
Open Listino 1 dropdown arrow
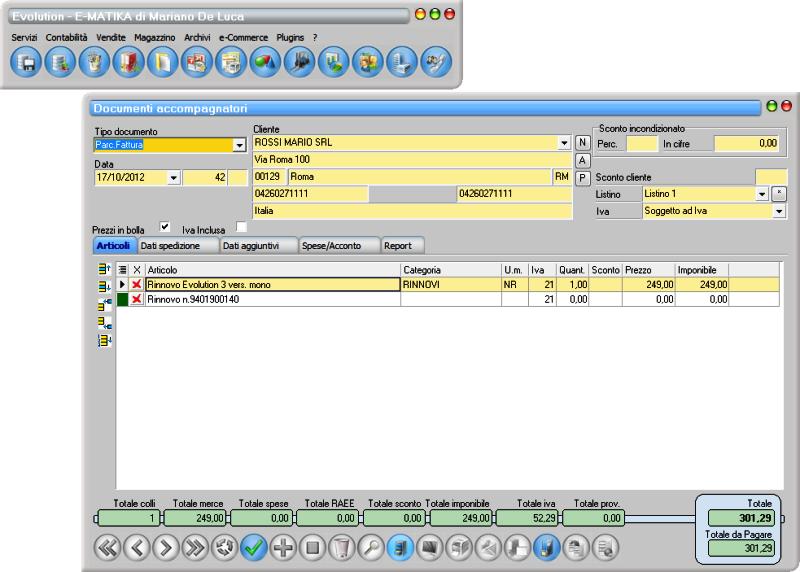click(762, 194)
